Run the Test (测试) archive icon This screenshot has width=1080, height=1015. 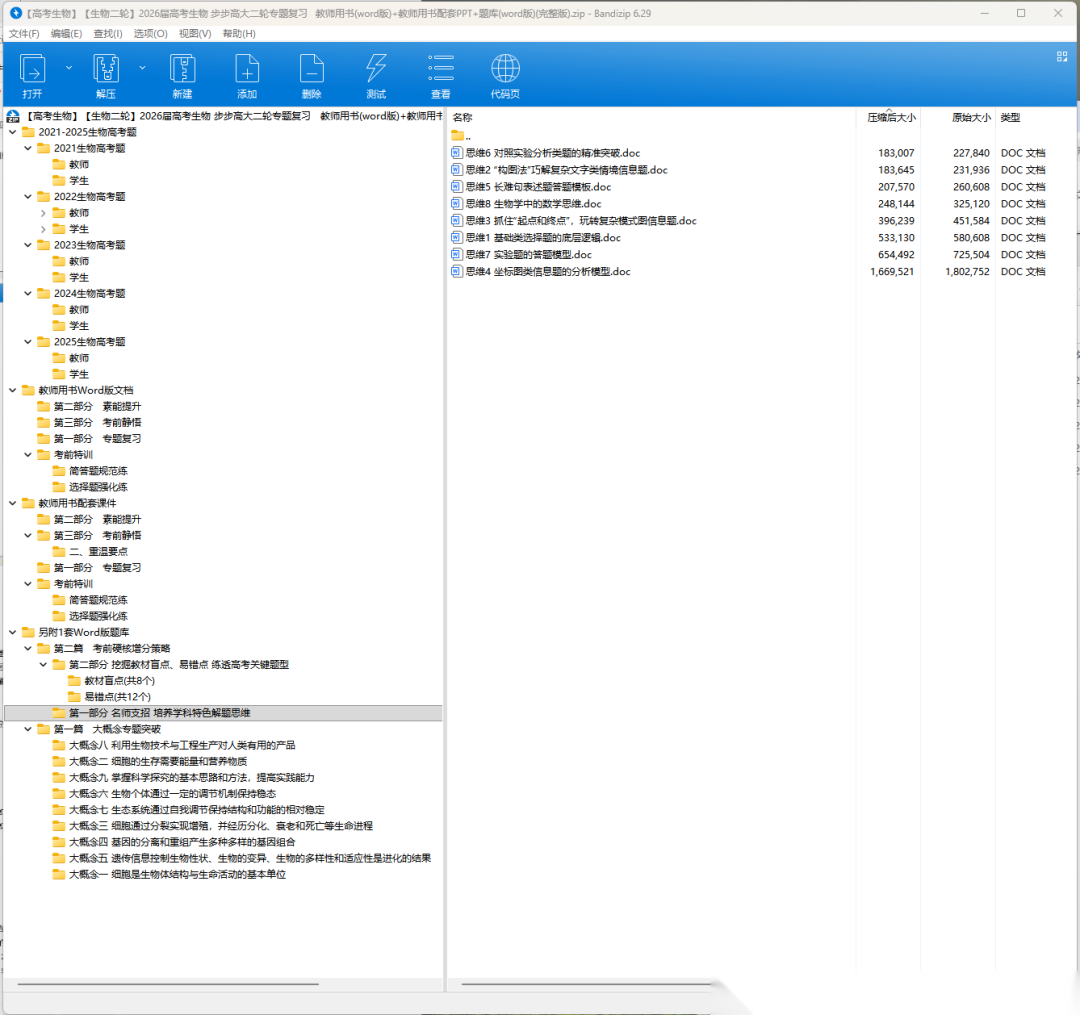pos(376,70)
